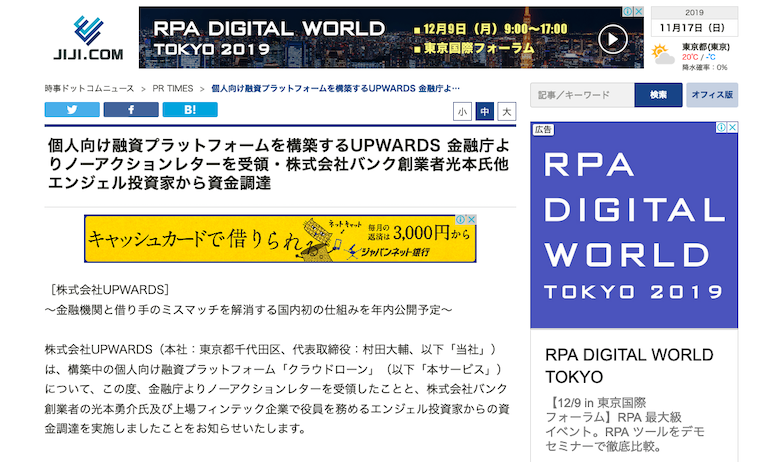Set font size to large (大)
This screenshot has height=462, width=780.
[x=507, y=111]
